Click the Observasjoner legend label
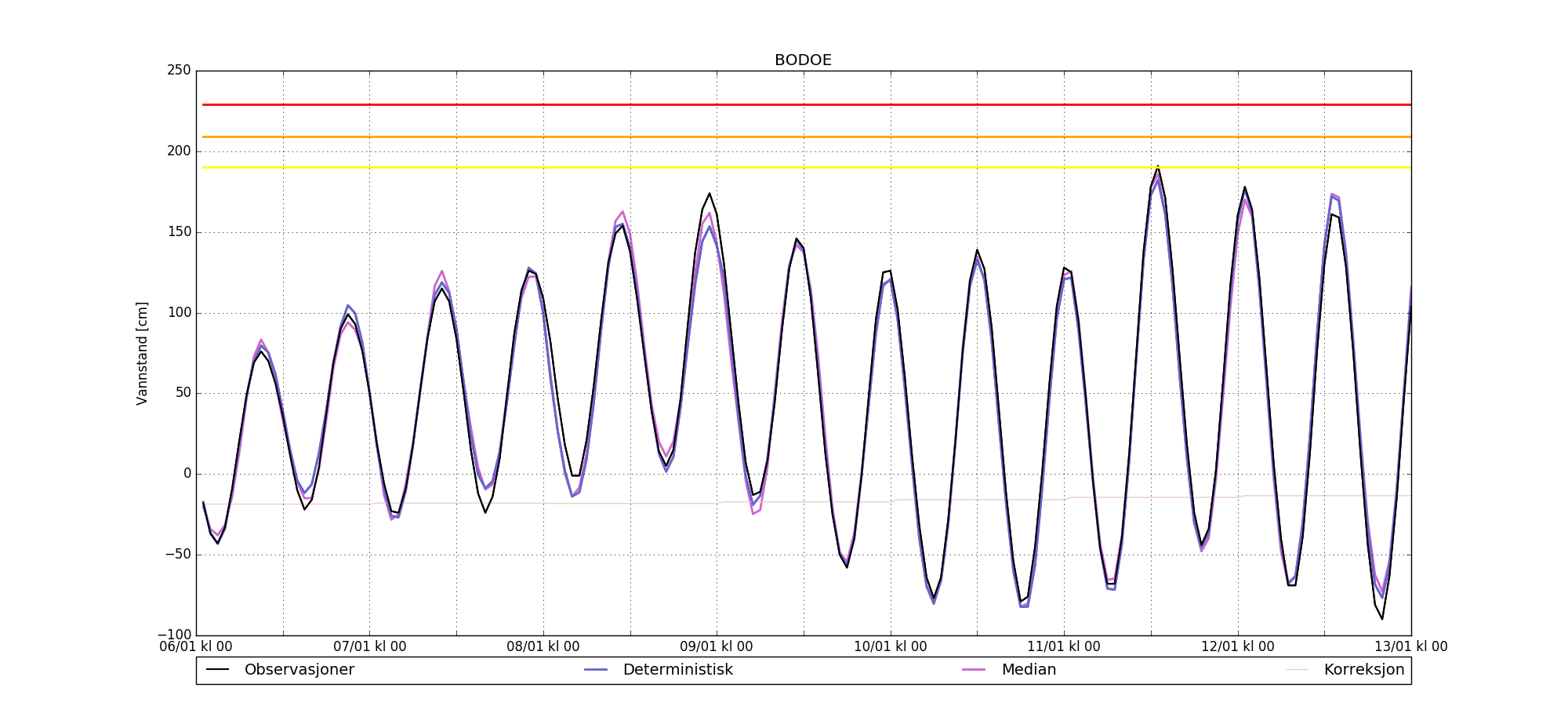 coord(299,670)
